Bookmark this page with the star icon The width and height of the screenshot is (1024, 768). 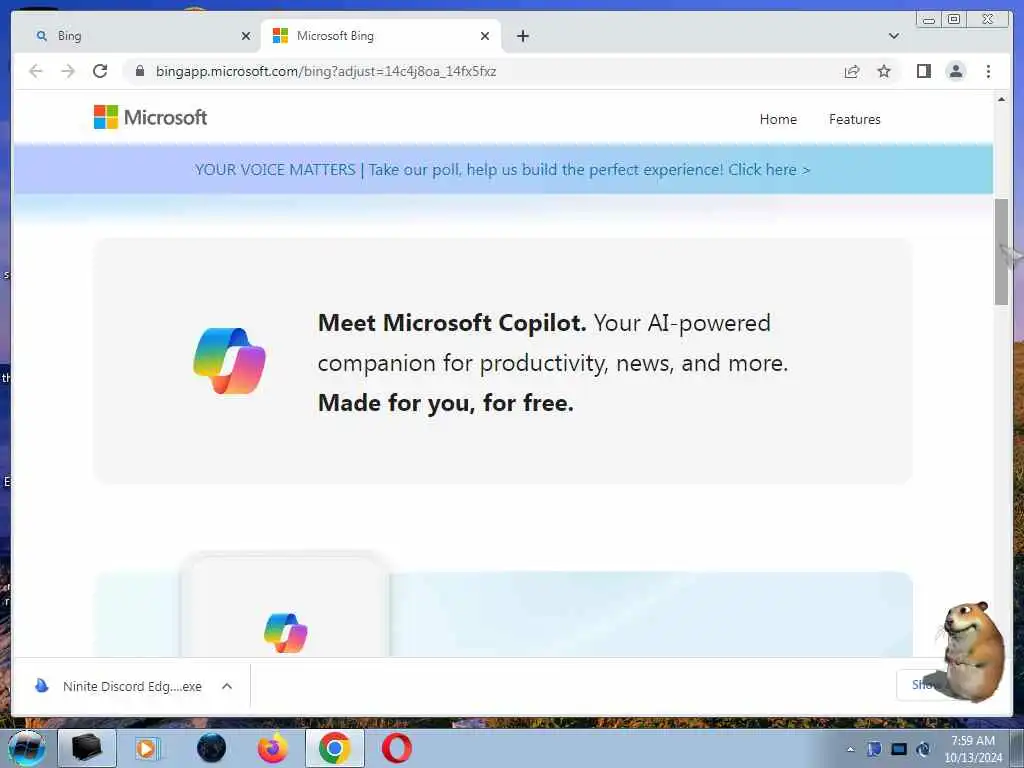pyautogui.click(x=884, y=71)
